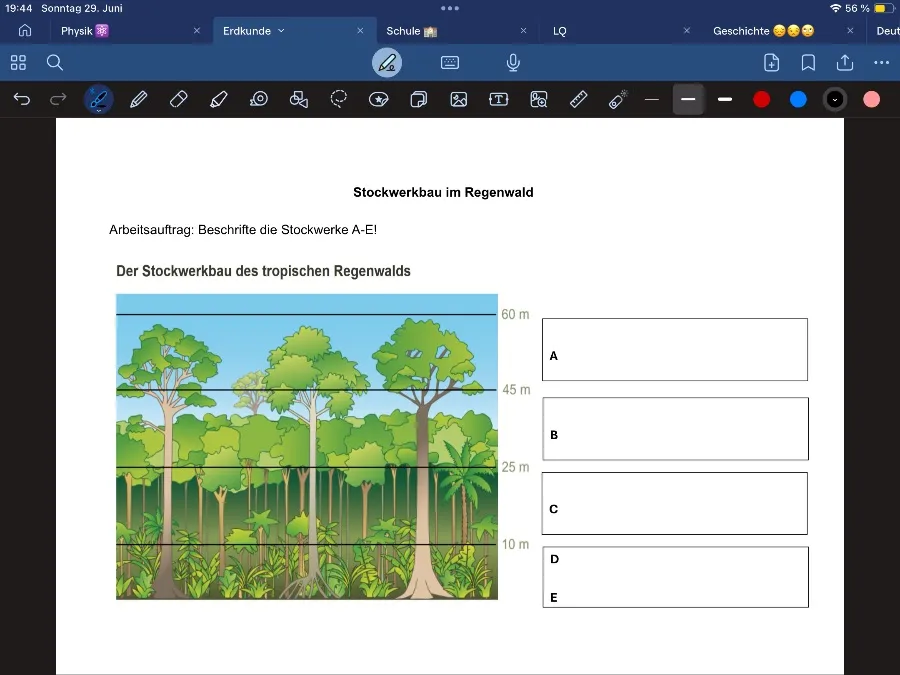900x675 pixels.
Task: Tap the answer box labeled B
Action: (676, 429)
